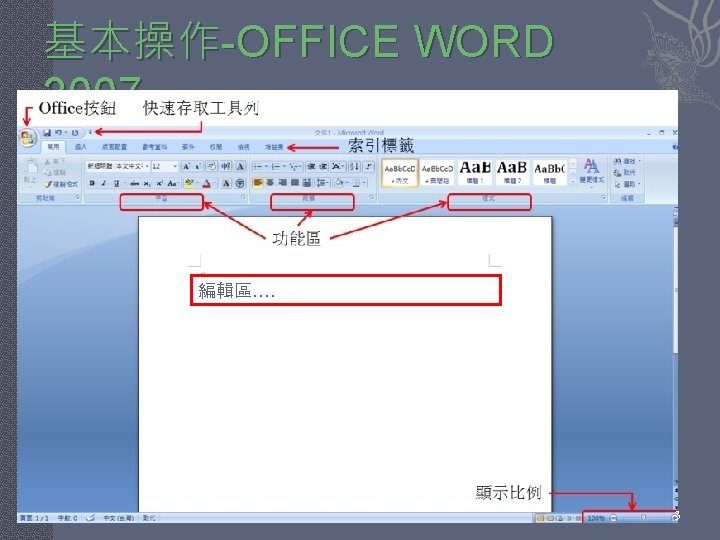Switch to the 版面配置 (Page Layout) tab
Screen dimensions: 720x540
click(x=114, y=147)
